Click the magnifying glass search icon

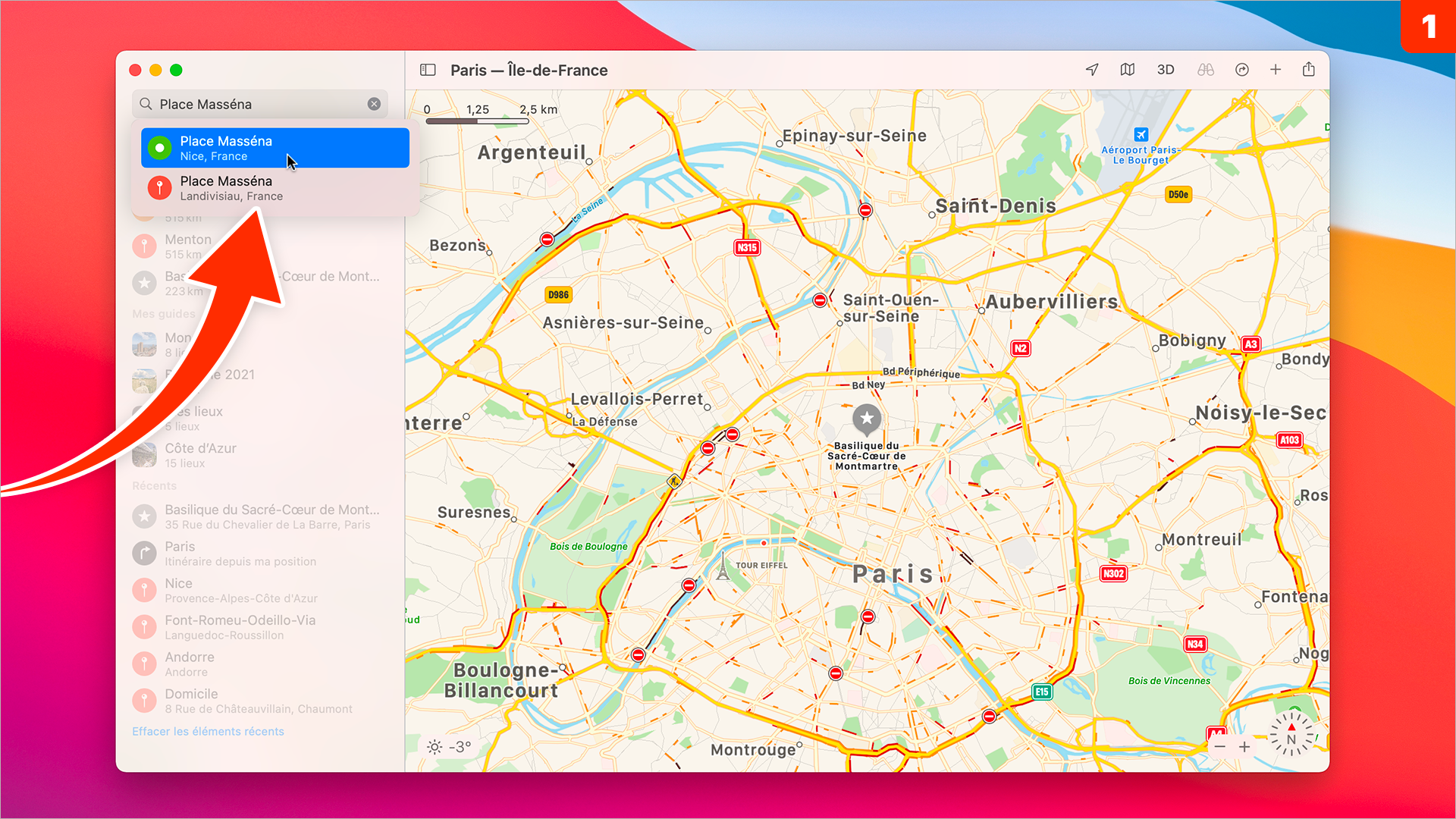146,104
